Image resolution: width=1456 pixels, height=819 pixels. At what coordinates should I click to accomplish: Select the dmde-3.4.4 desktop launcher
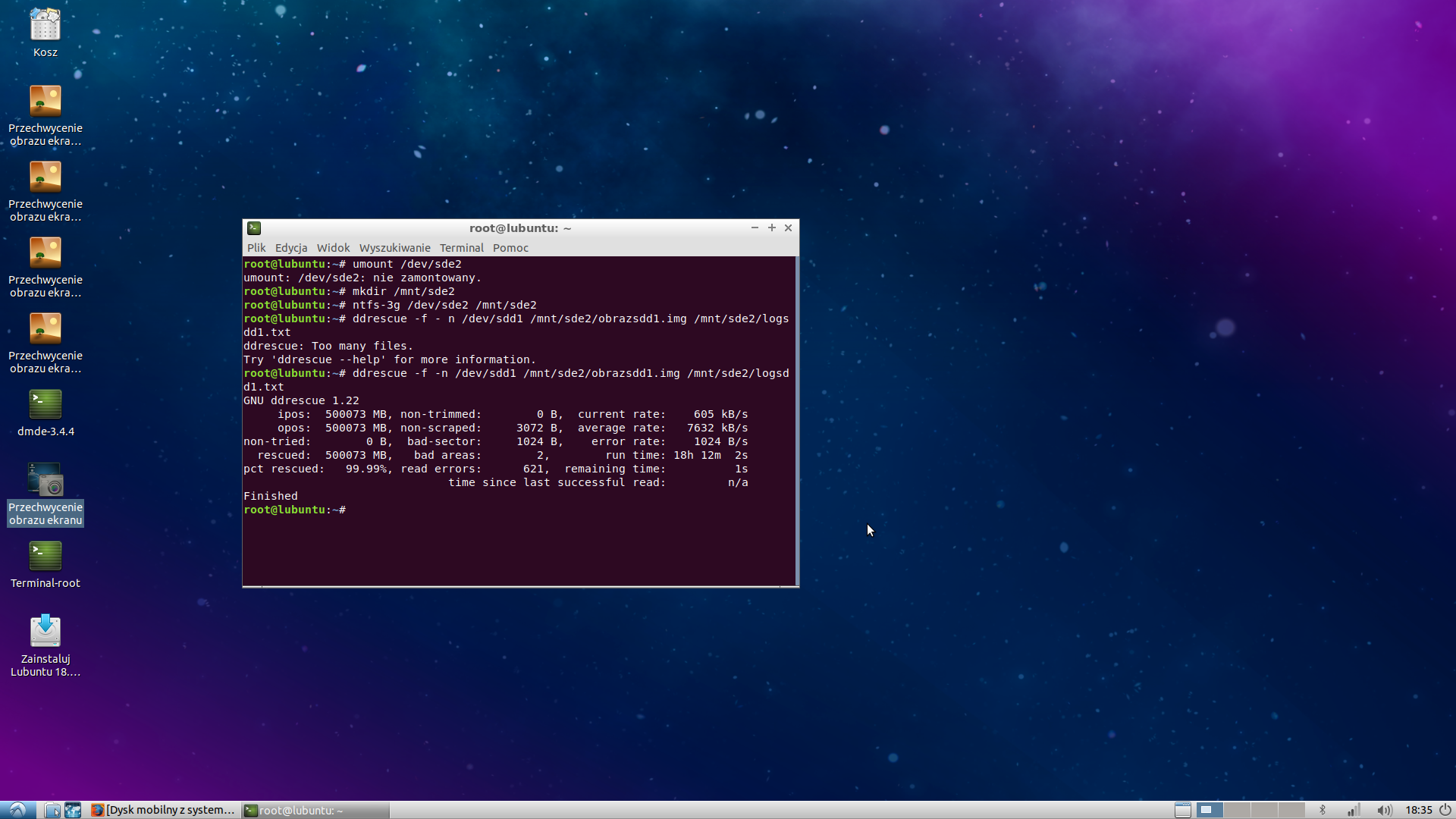coord(45,413)
